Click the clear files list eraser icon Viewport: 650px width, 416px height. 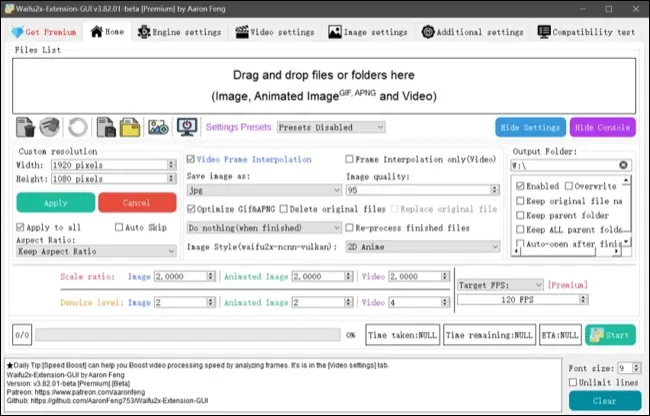pyautogui.click(x=49, y=127)
